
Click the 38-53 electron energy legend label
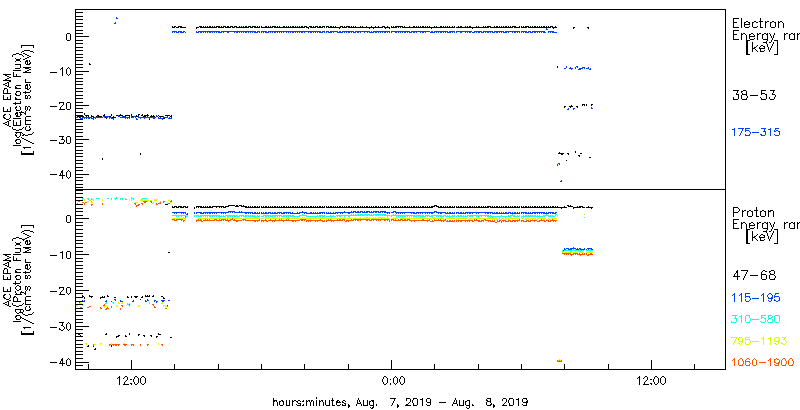point(754,95)
